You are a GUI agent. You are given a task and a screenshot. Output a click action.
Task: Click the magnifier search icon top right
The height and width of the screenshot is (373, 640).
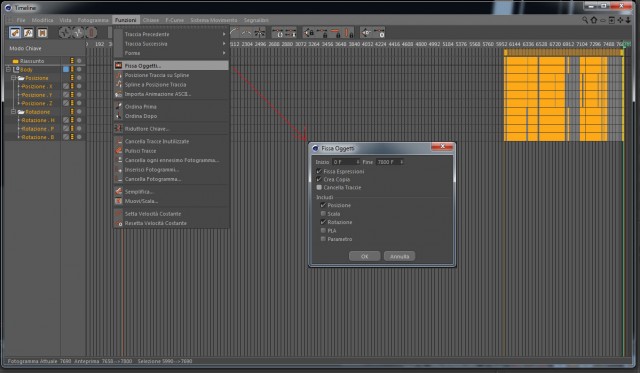pyautogui.click(x=585, y=20)
